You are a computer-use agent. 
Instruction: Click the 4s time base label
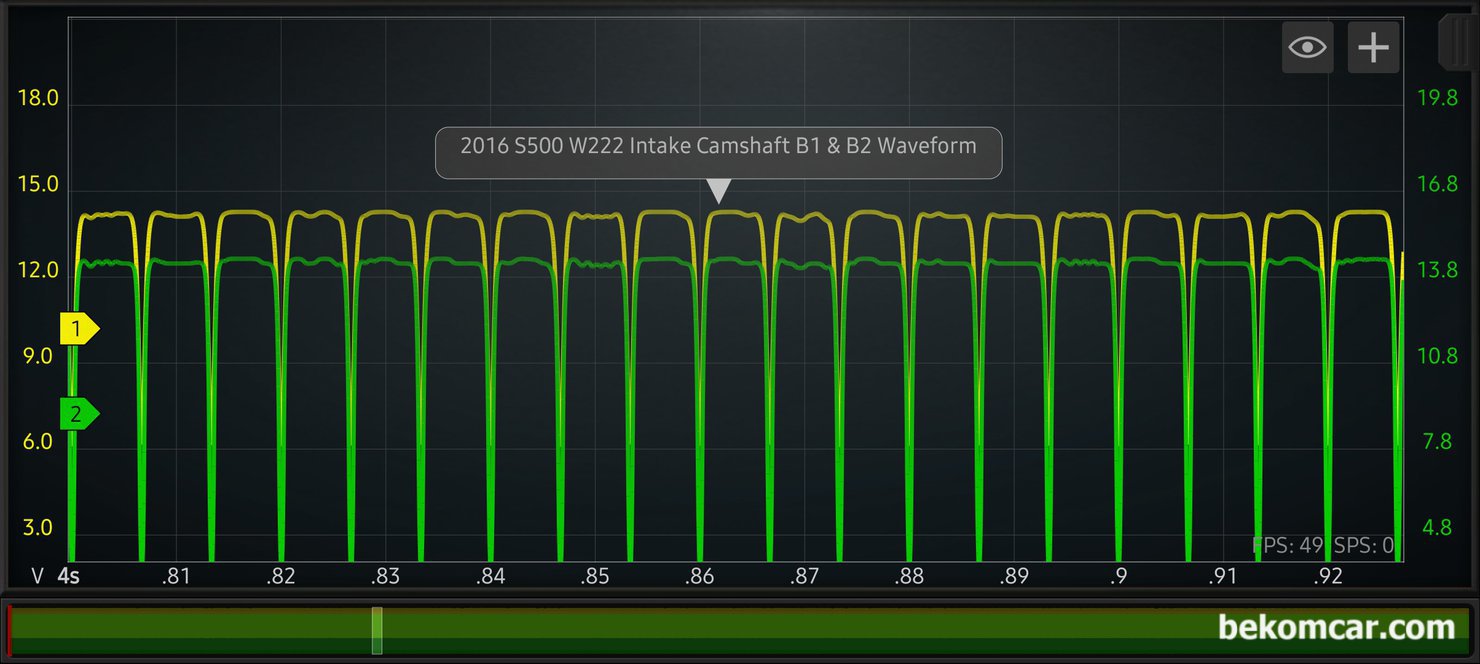coord(69,576)
